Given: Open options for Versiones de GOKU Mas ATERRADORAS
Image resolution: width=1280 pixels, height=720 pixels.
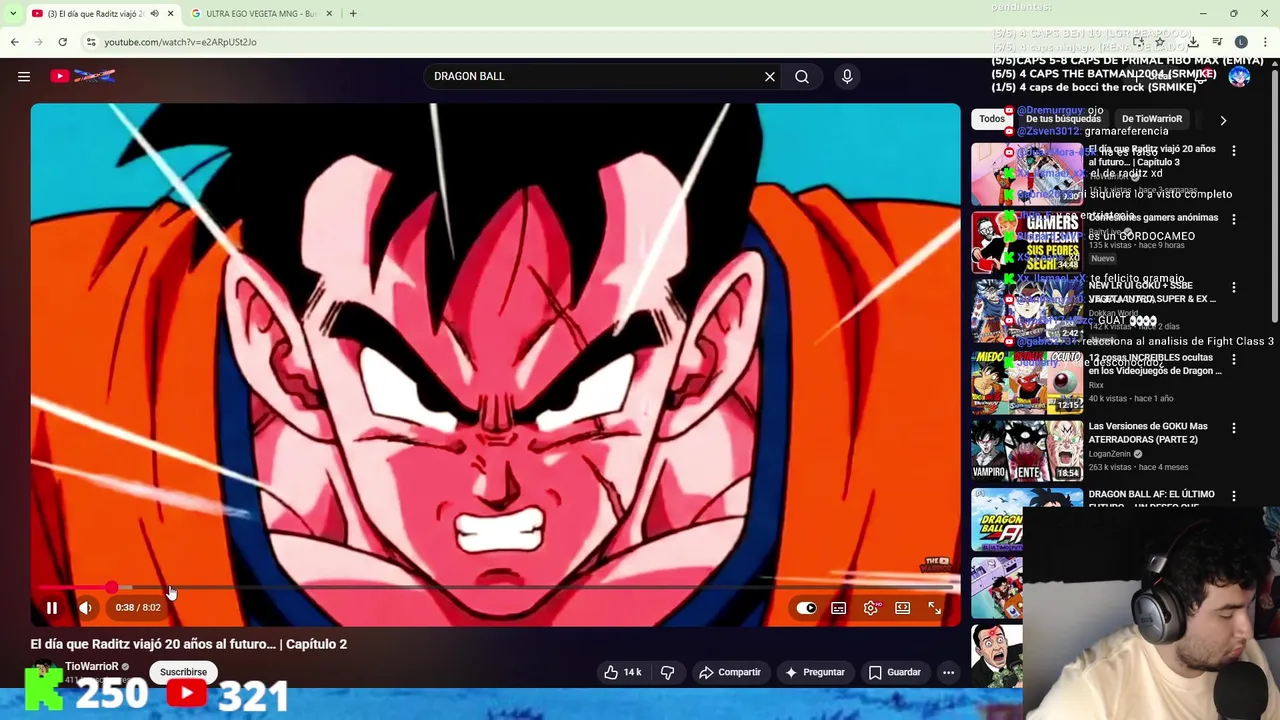Looking at the screenshot, I should point(1234,428).
